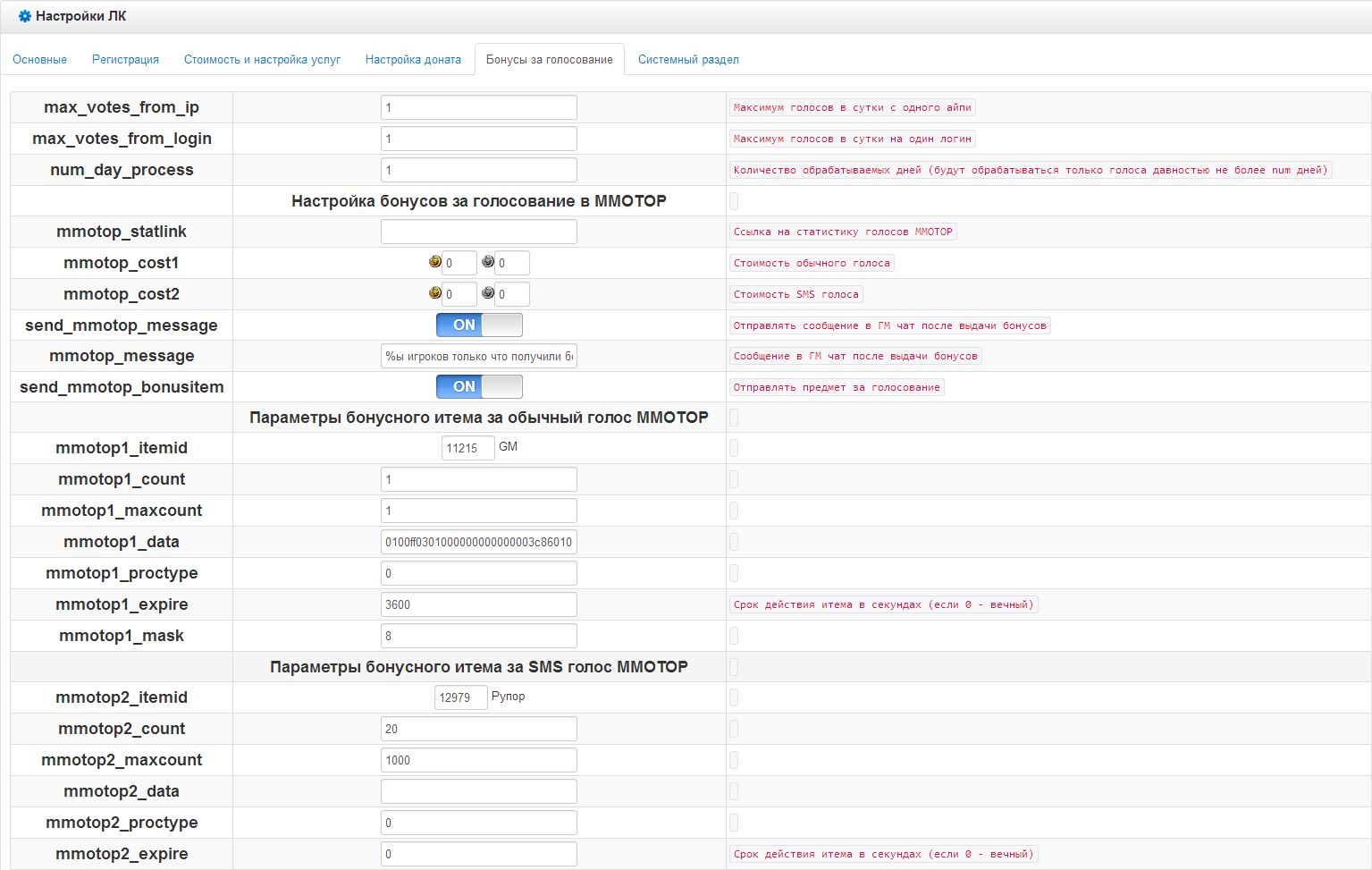
Task: Toggle the send_mmotop_bonusitem ON switch
Action: point(479,386)
